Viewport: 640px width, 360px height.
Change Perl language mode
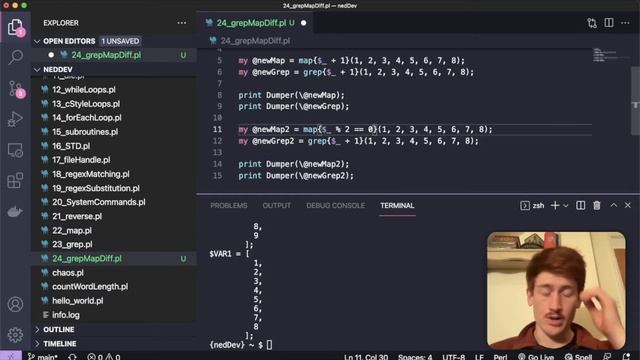[x=500, y=357]
